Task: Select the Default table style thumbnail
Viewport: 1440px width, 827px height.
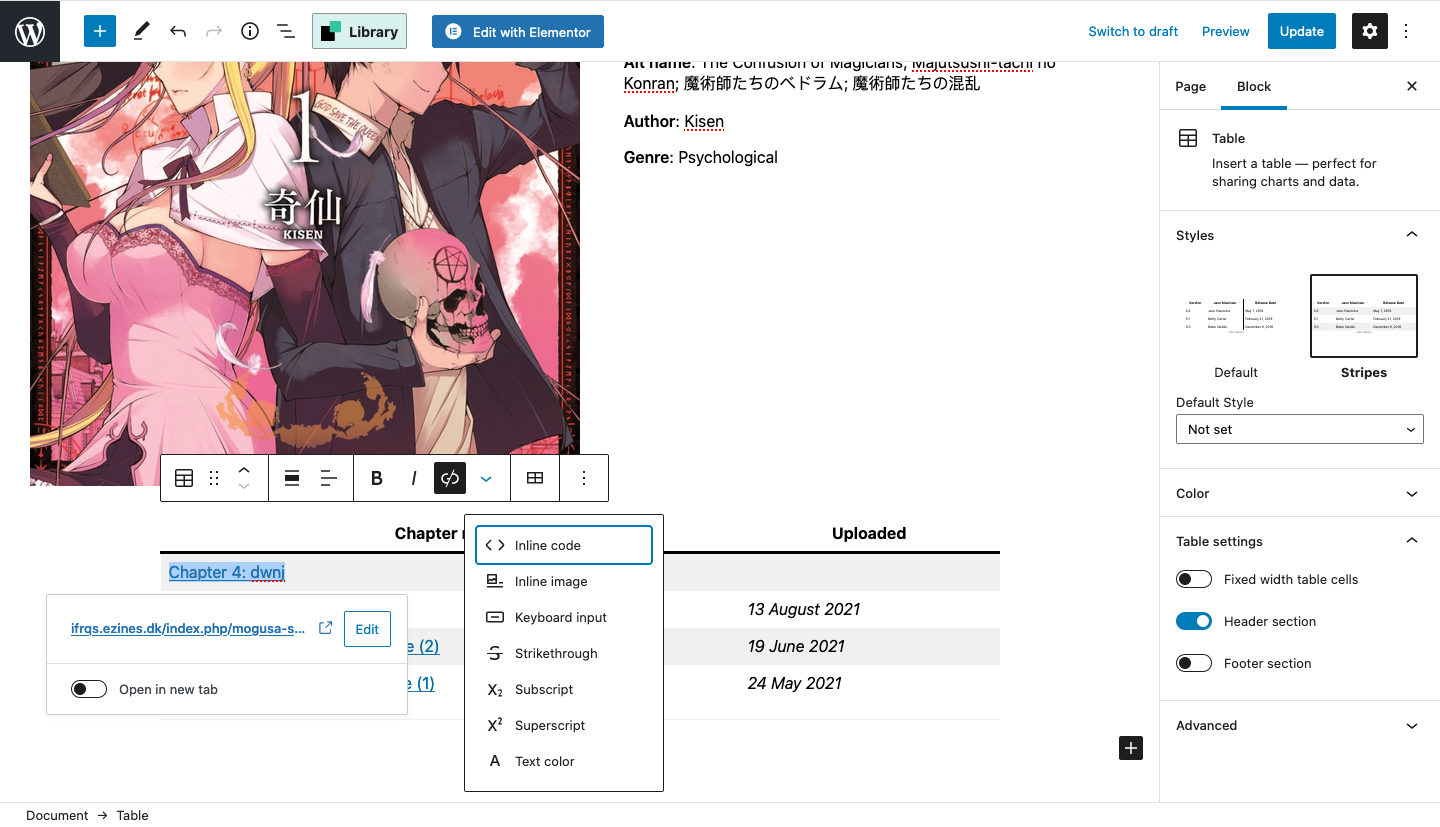Action: coord(1235,316)
